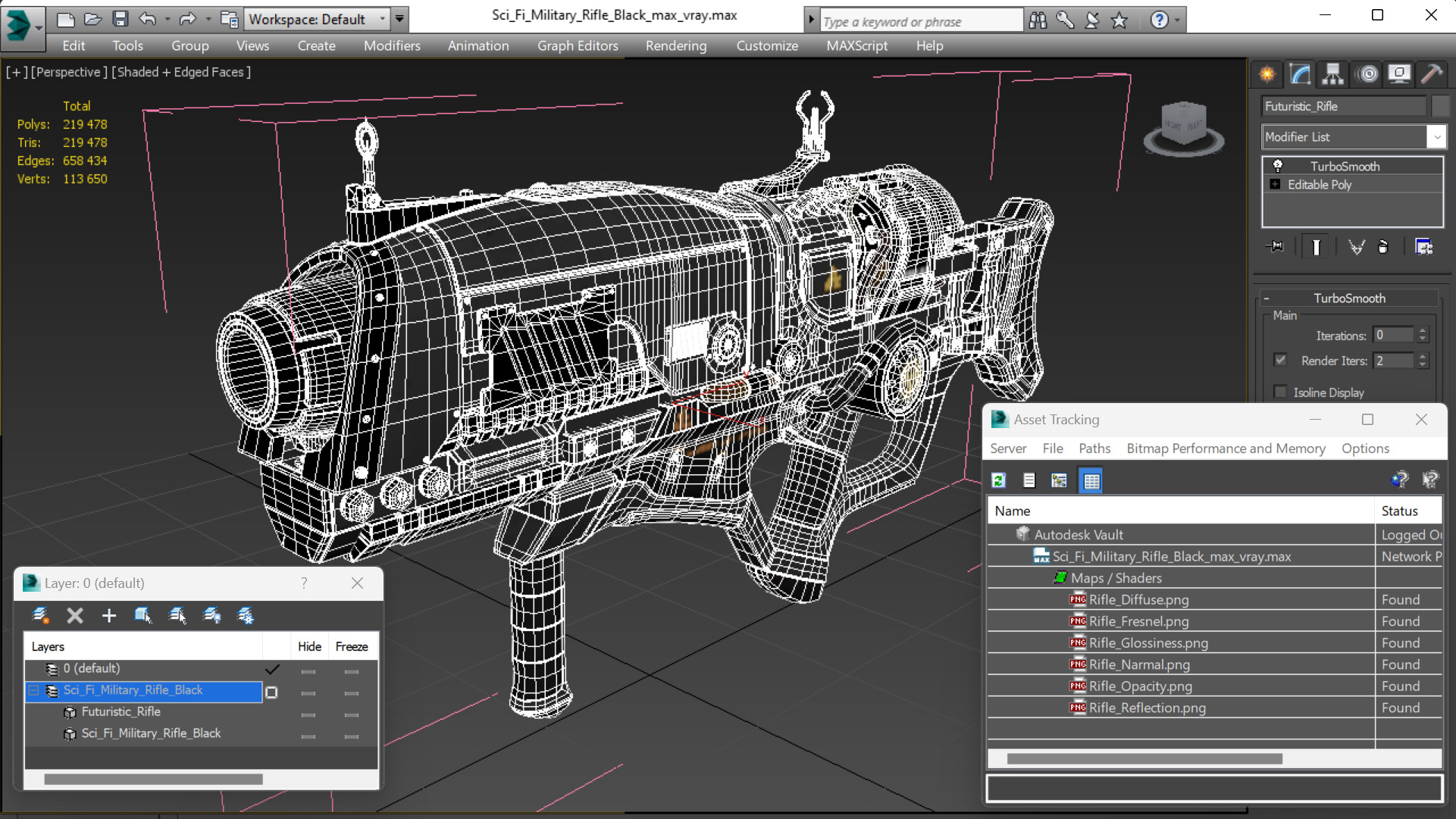Click the object color swatch

[1439, 106]
